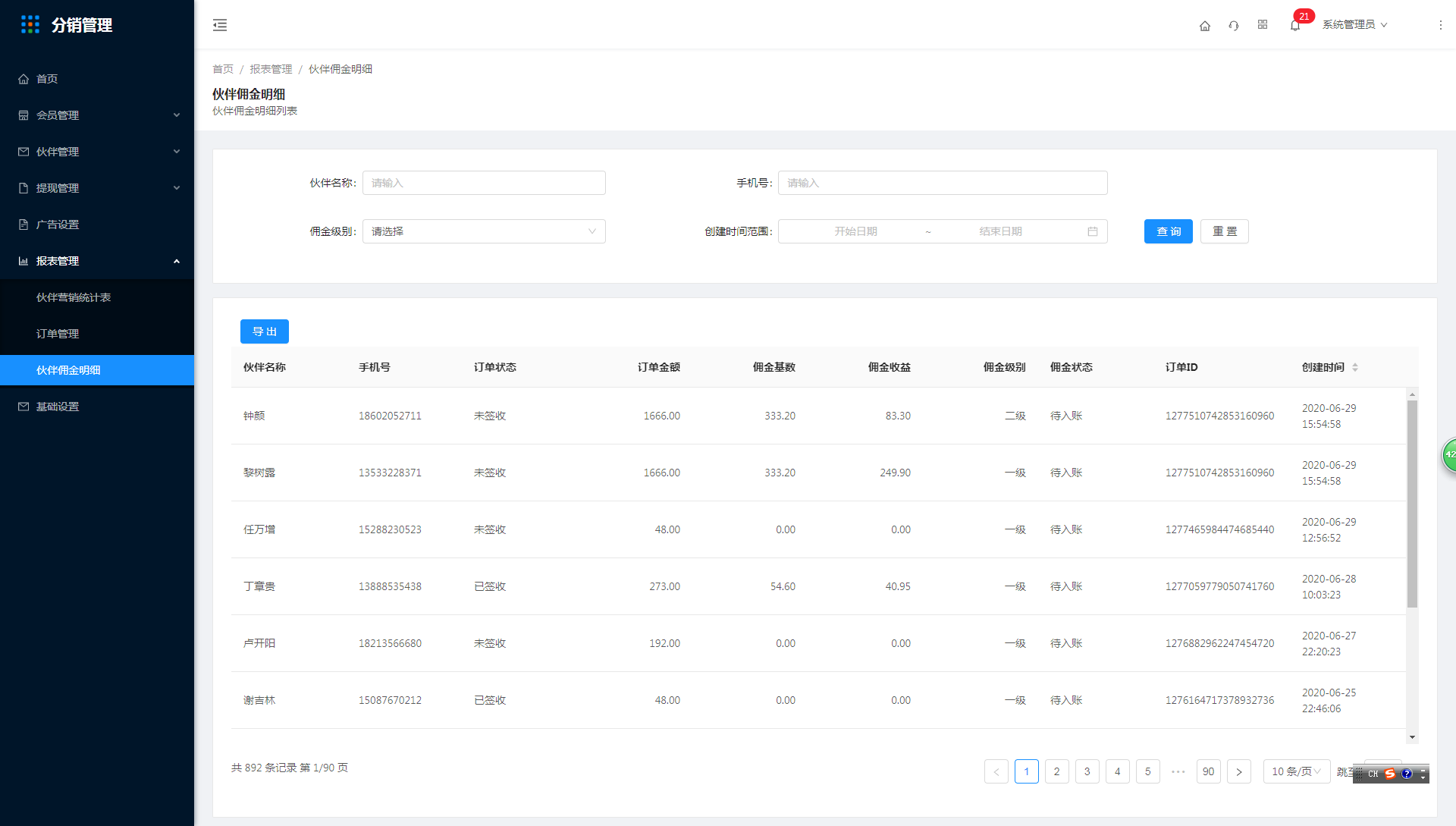This screenshot has height=826, width=1456.
Task: Click the 伙伴管理 envelope icon
Action: [x=24, y=152]
